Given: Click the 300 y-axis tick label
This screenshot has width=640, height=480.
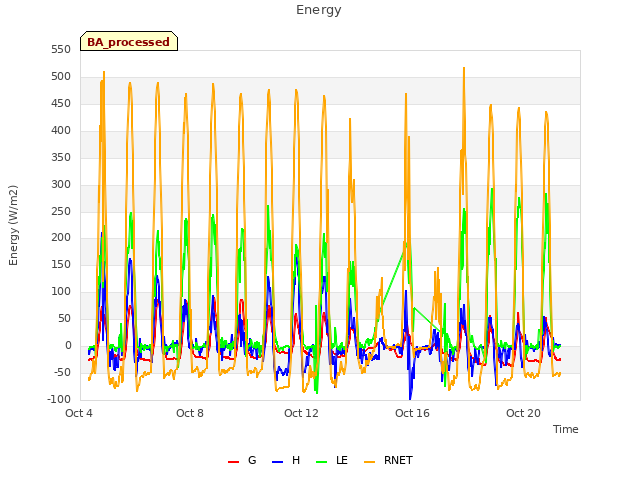Looking at the screenshot, I should click(61, 184).
